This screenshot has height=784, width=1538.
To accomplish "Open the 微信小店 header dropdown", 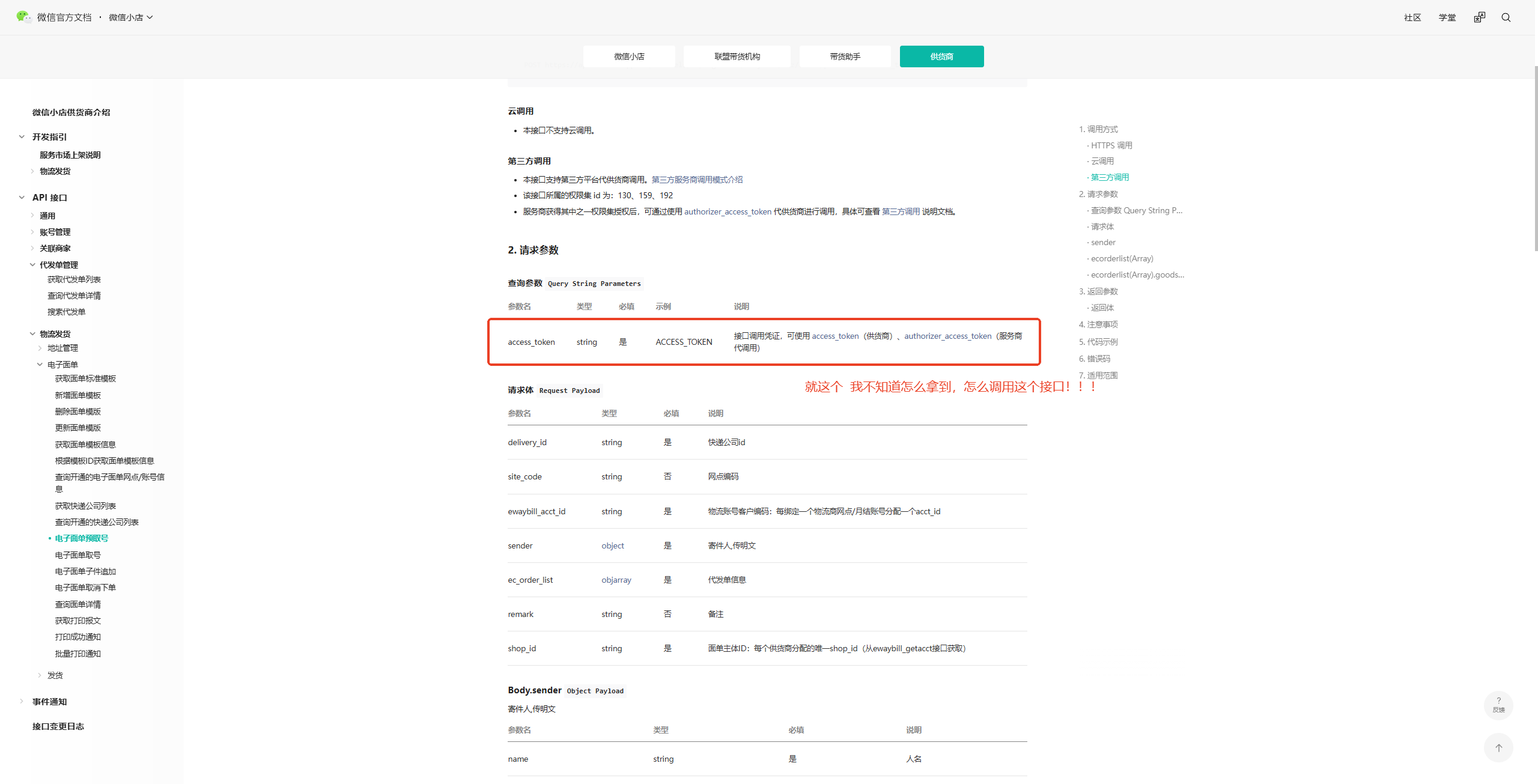I will pyautogui.click(x=131, y=17).
